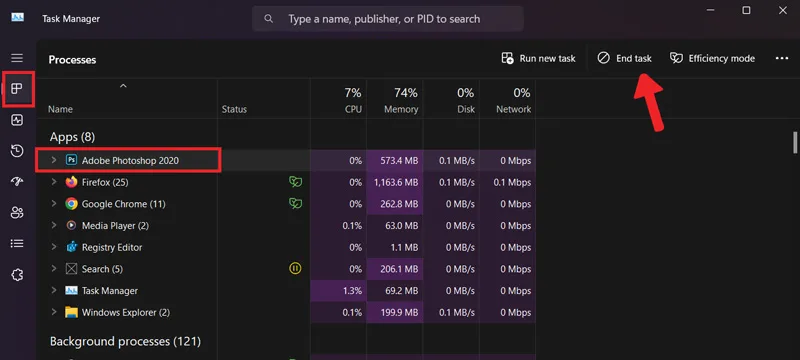The image size is (800, 360).
Task: Maximize the Task Manager window
Action: tap(746, 10)
